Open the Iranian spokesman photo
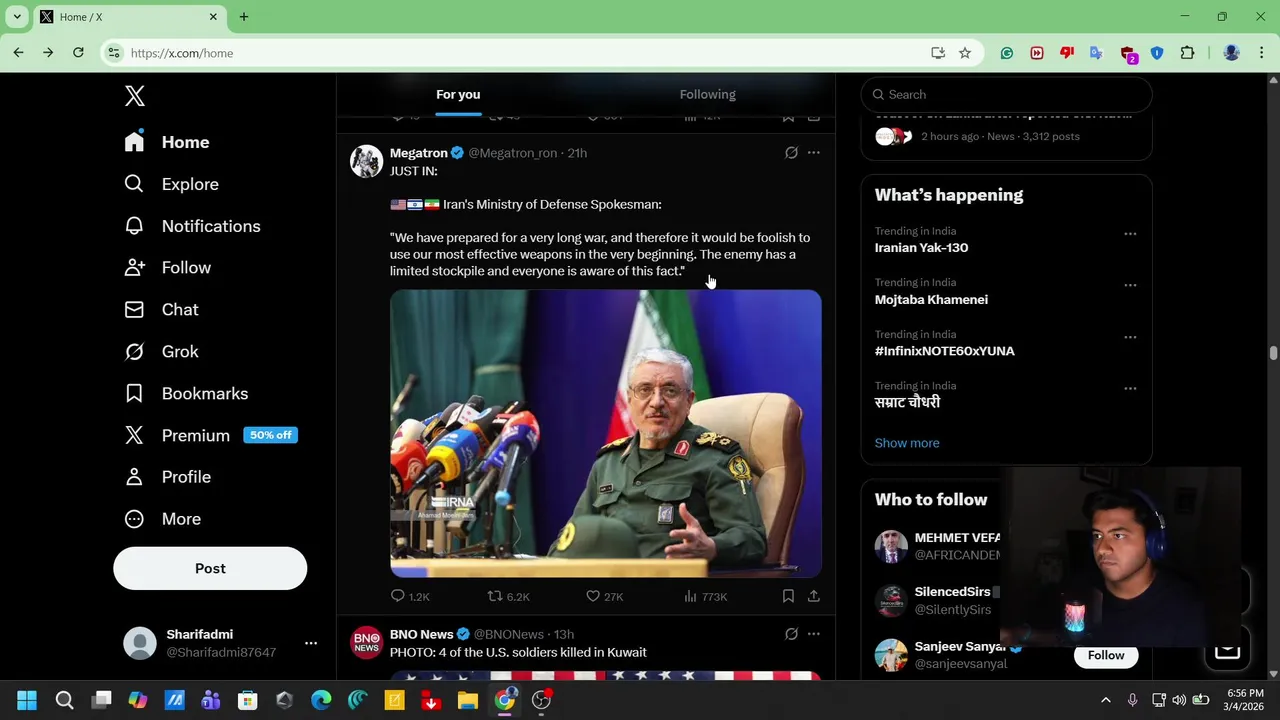Image resolution: width=1280 pixels, height=720 pixels. (606, 433)
